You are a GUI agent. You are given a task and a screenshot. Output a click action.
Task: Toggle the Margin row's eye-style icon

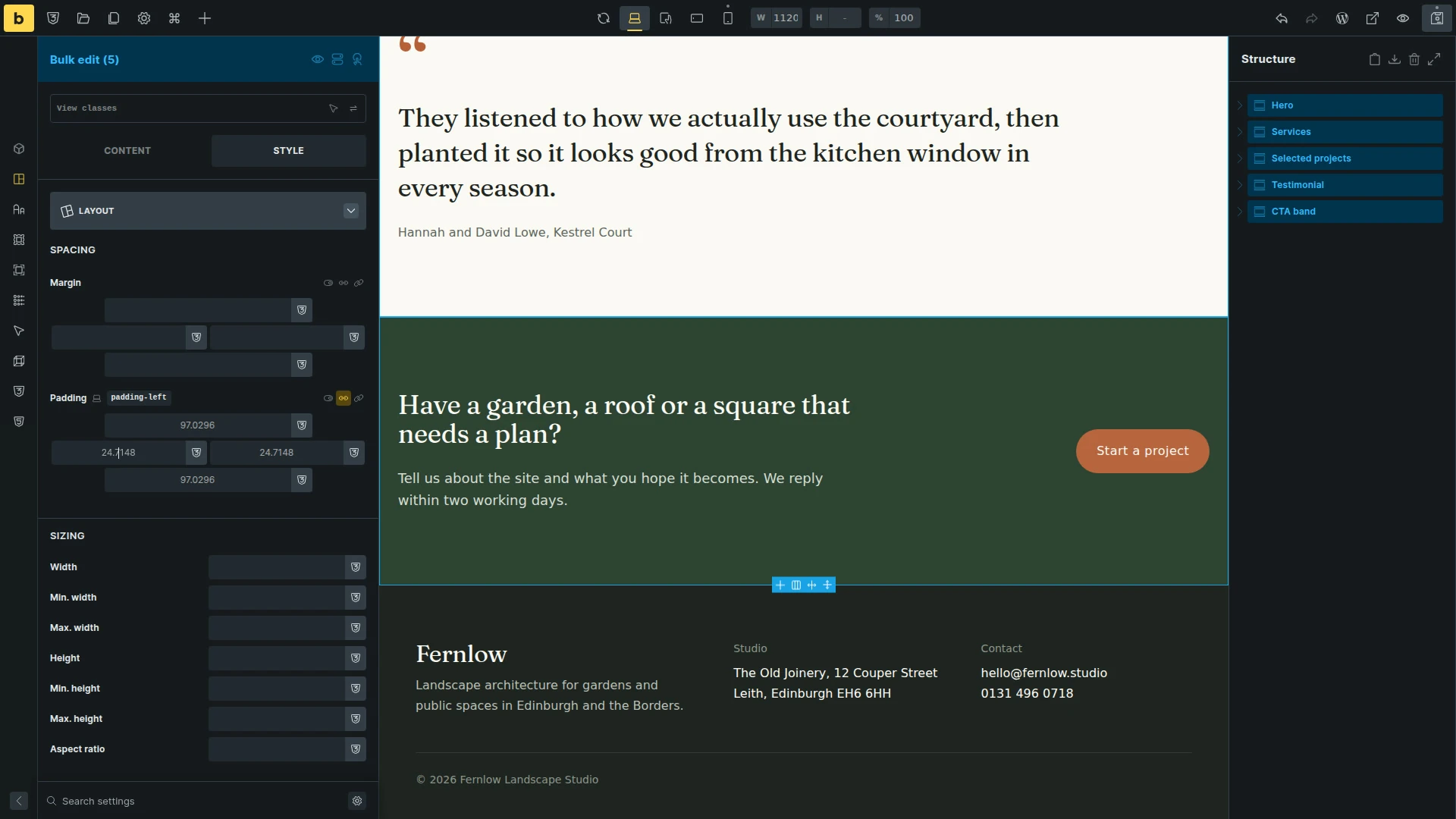pos(328,283)
